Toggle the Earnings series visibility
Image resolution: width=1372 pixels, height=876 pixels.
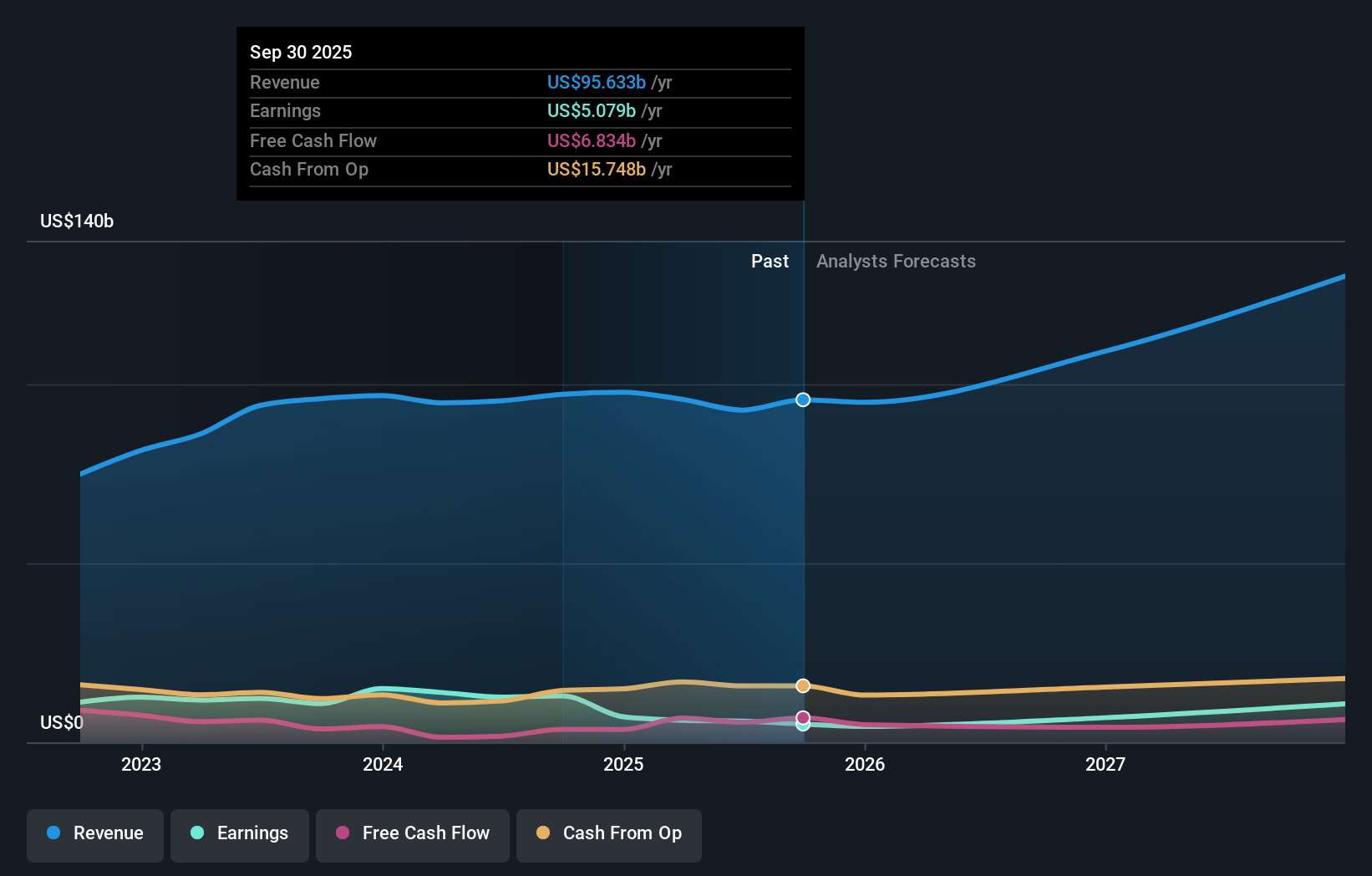(240, 833)
